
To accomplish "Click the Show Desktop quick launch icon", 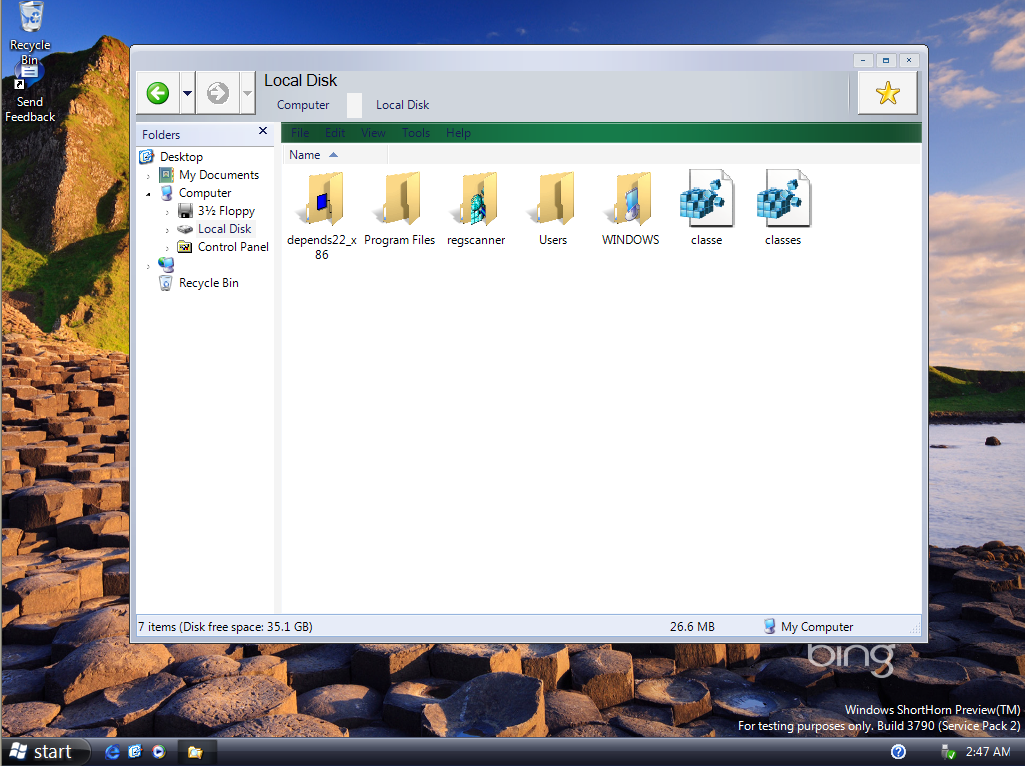I will tap(135, 752).
